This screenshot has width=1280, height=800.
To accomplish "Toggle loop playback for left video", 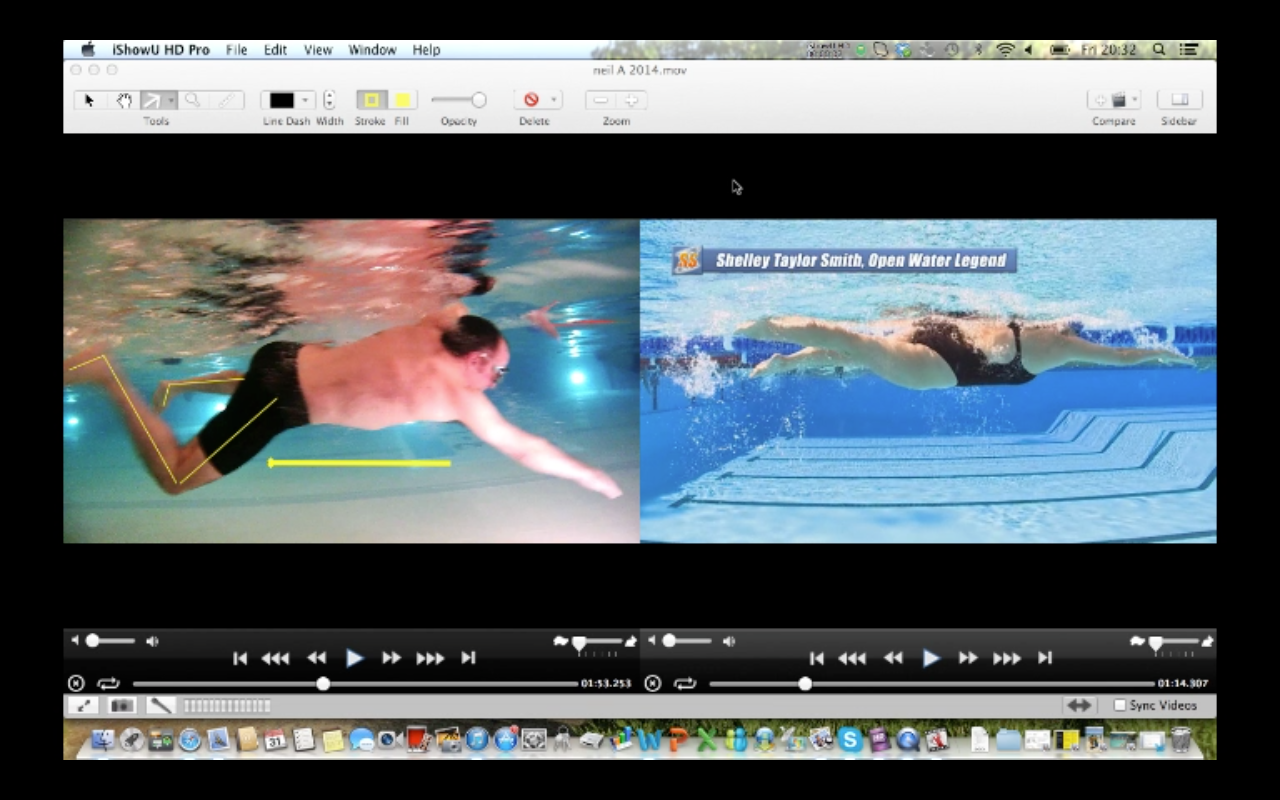I will tap(108, 684).
